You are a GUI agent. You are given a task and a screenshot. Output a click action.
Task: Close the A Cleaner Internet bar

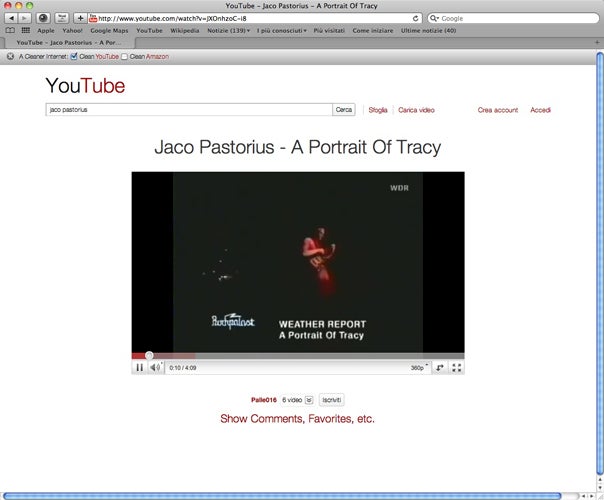point(10,56)
